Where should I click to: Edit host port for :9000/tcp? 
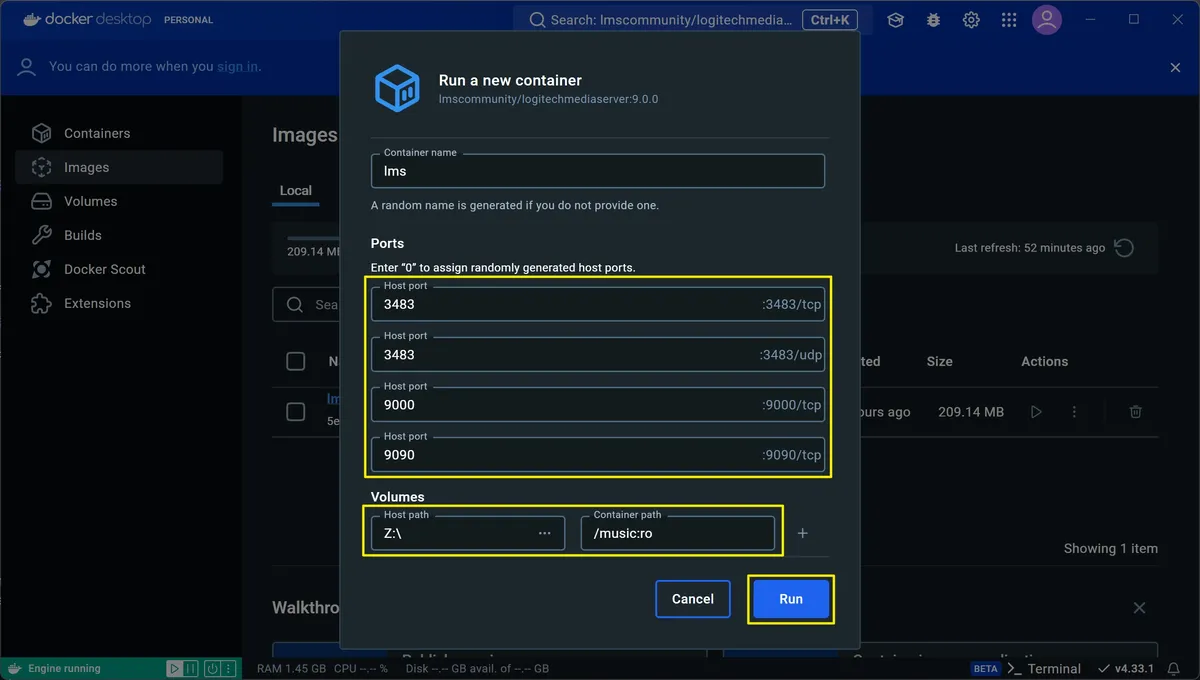pyautogui.click(x=598, y=404)
